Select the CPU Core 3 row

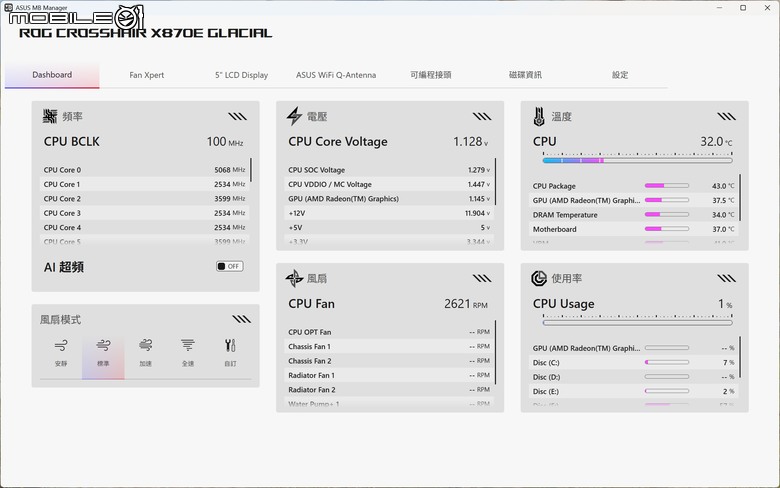[144, 213]
